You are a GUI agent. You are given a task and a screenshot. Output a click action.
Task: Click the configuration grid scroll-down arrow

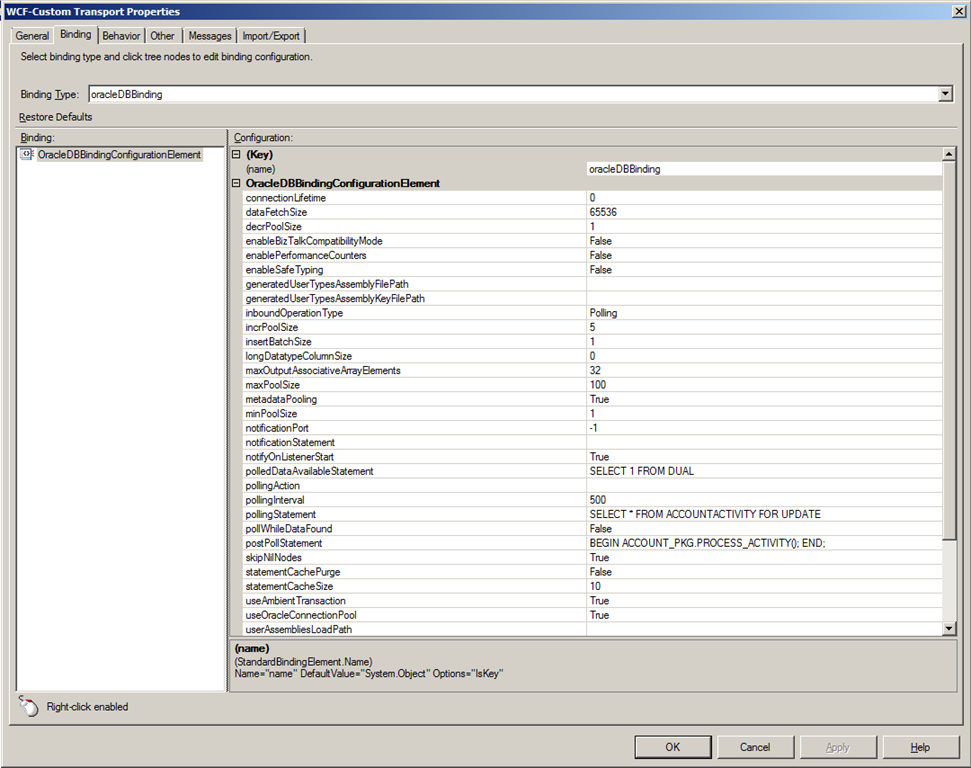pos(949,629)
